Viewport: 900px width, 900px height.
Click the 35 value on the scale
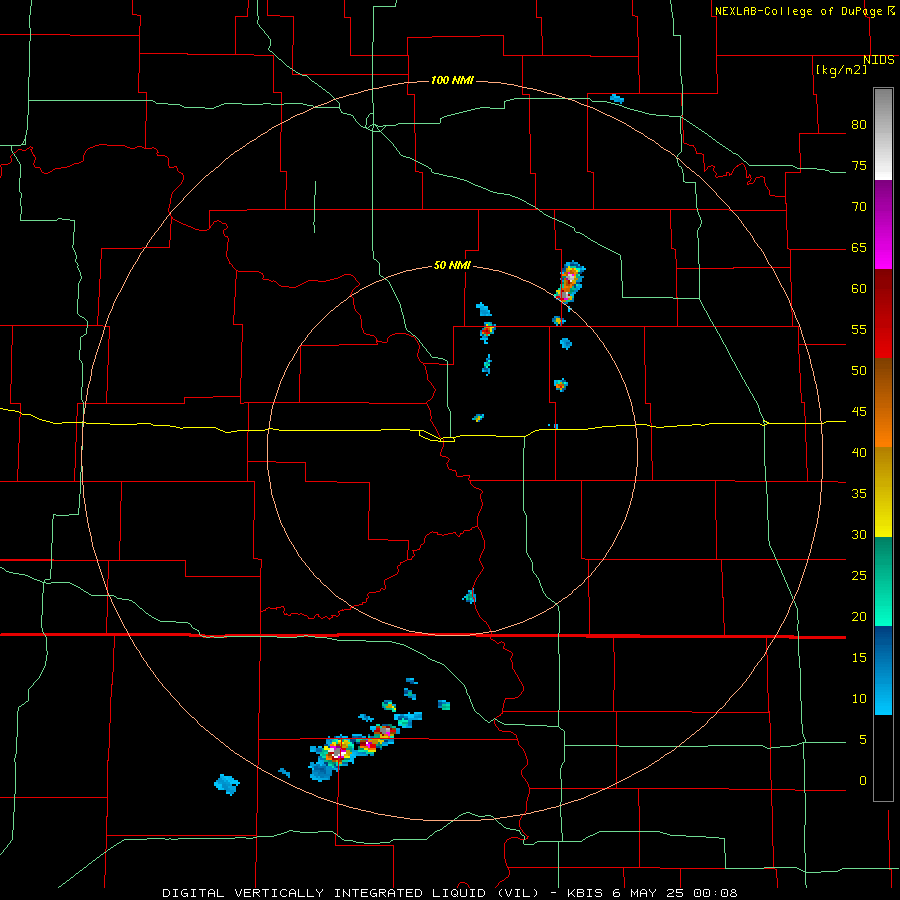(859, 494)
